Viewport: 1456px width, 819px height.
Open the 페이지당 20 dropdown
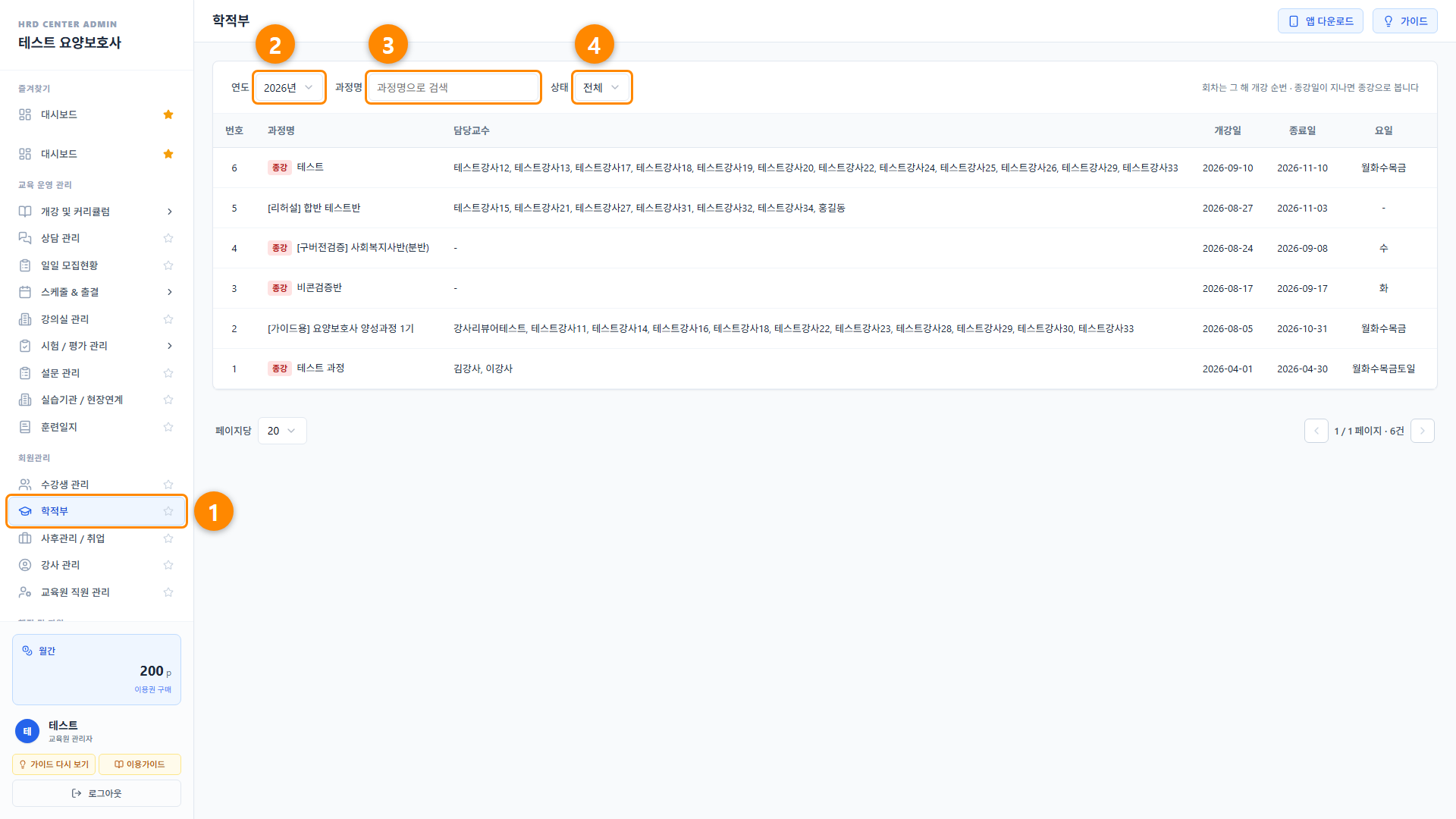[282, 431]
